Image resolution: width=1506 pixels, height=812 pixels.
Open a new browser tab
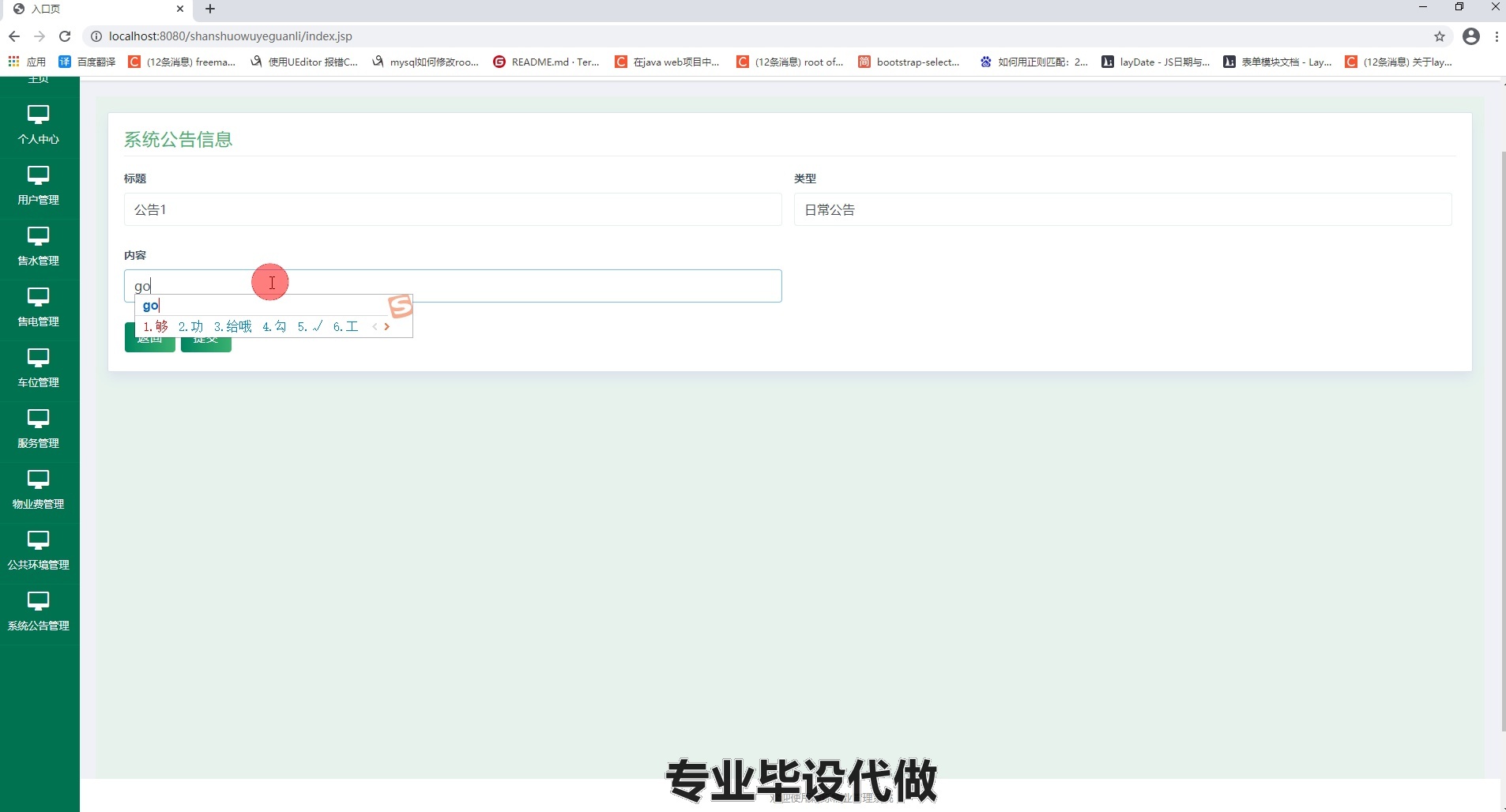pos(210,9)
